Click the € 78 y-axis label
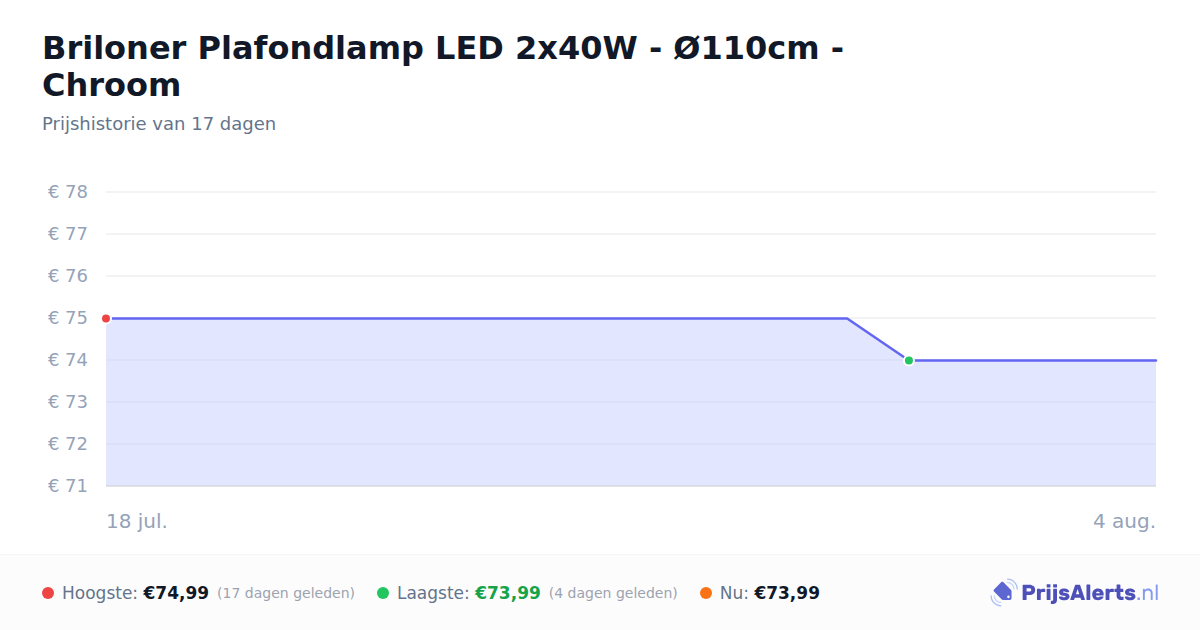1200x630 pixels. pos(68,192)
